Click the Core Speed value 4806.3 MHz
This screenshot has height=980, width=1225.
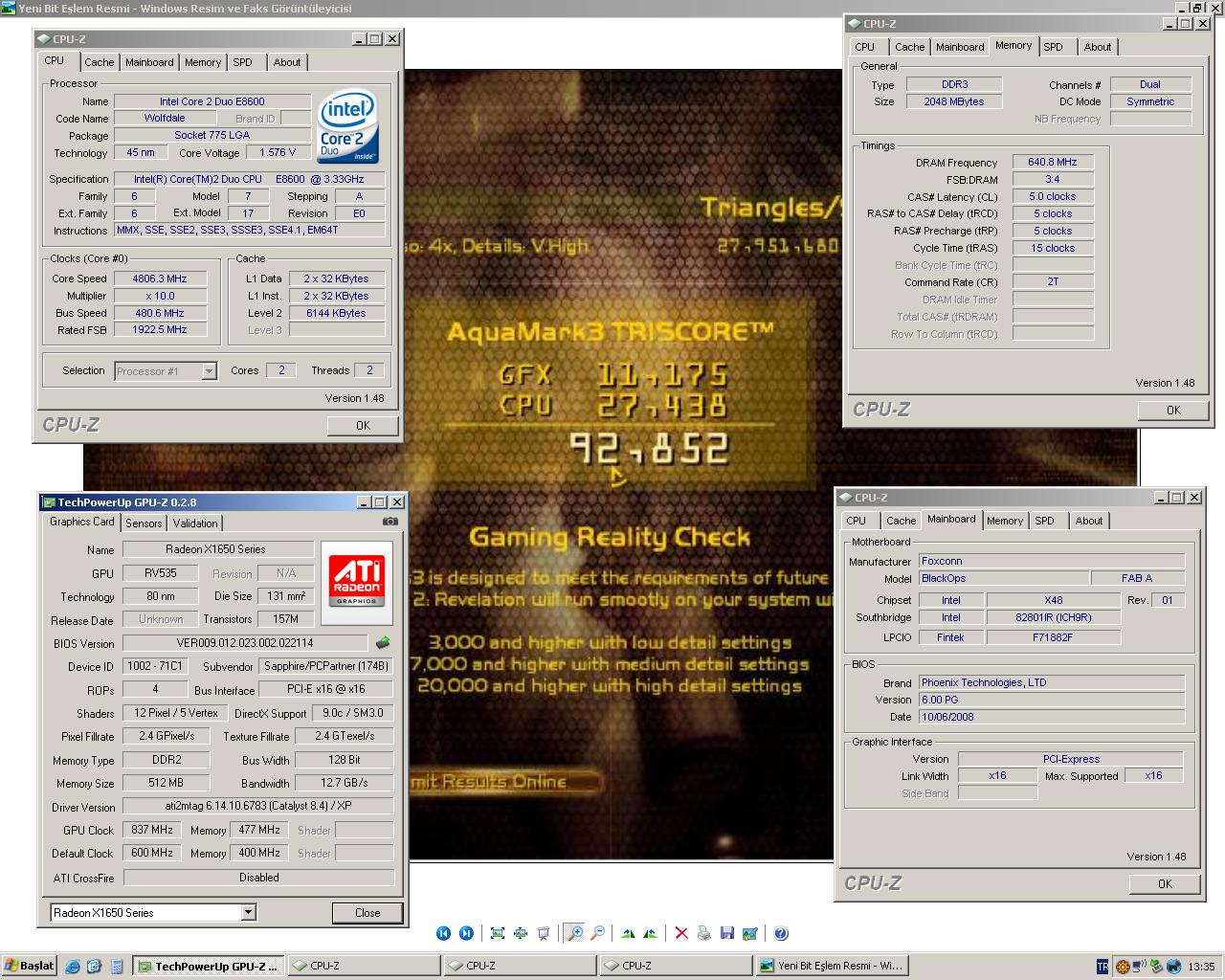(x=160, y=278)
